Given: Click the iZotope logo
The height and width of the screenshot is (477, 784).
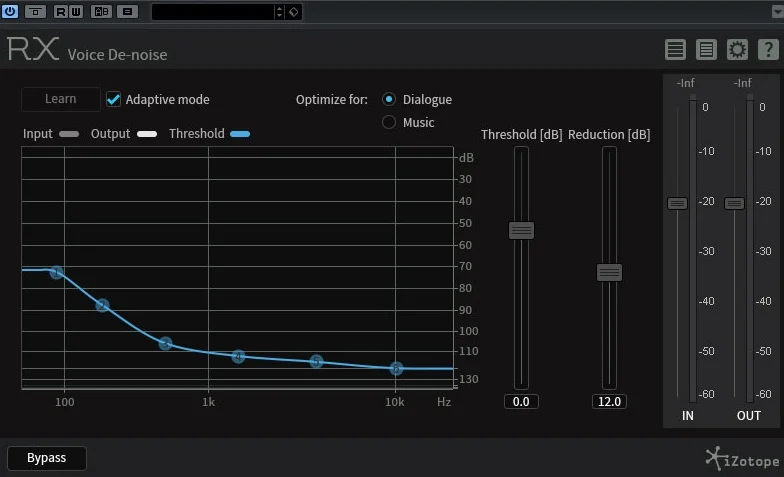Looking at the screenshot, I should click(x=742, y=458).
